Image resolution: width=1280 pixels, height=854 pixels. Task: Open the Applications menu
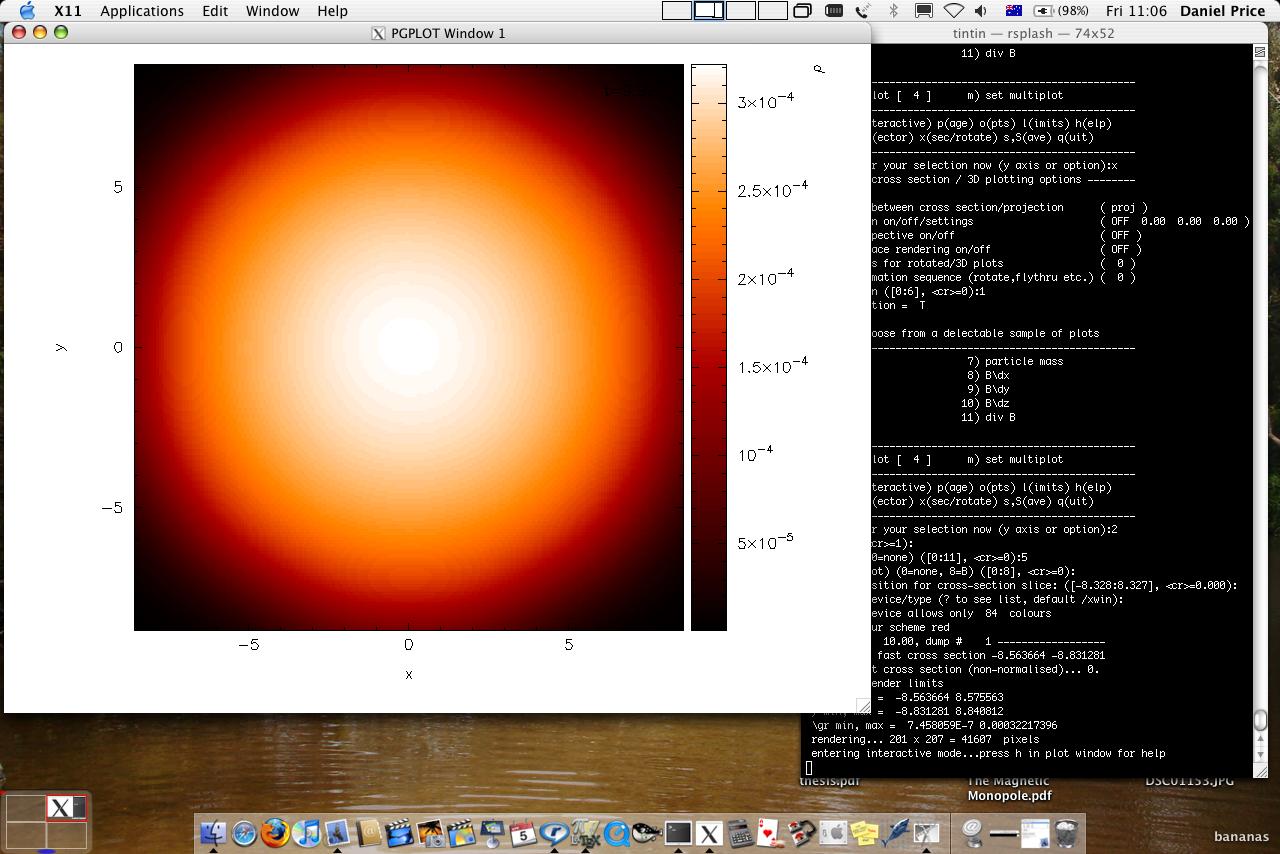141,11
